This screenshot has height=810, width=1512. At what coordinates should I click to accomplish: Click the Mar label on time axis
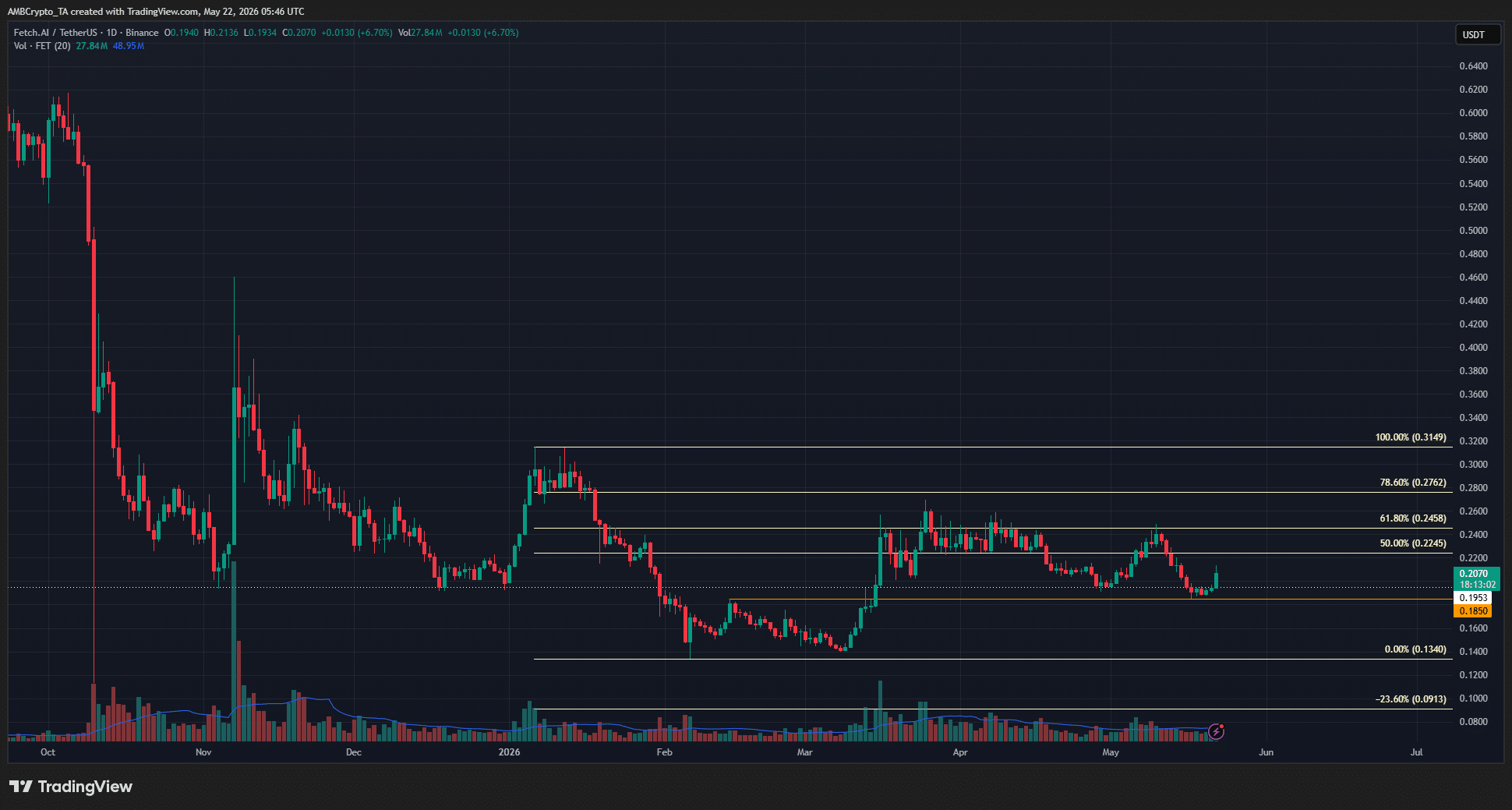(x=804, y=752)
